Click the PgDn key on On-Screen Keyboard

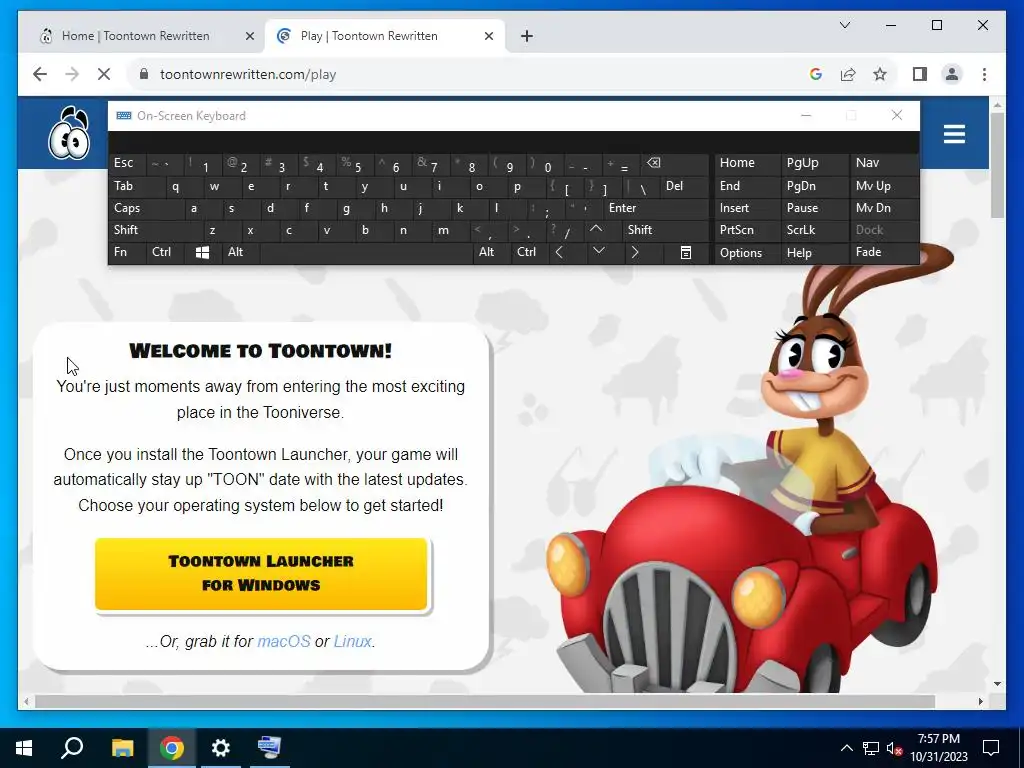click(814, 186)
